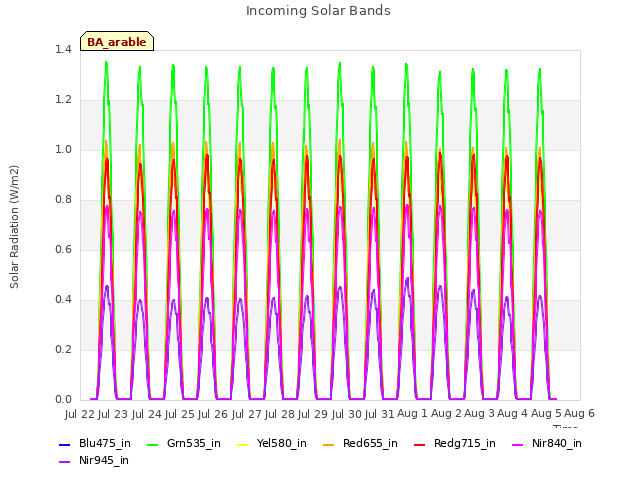Click the Nir945_in legend color swatch

coord(64,461)
